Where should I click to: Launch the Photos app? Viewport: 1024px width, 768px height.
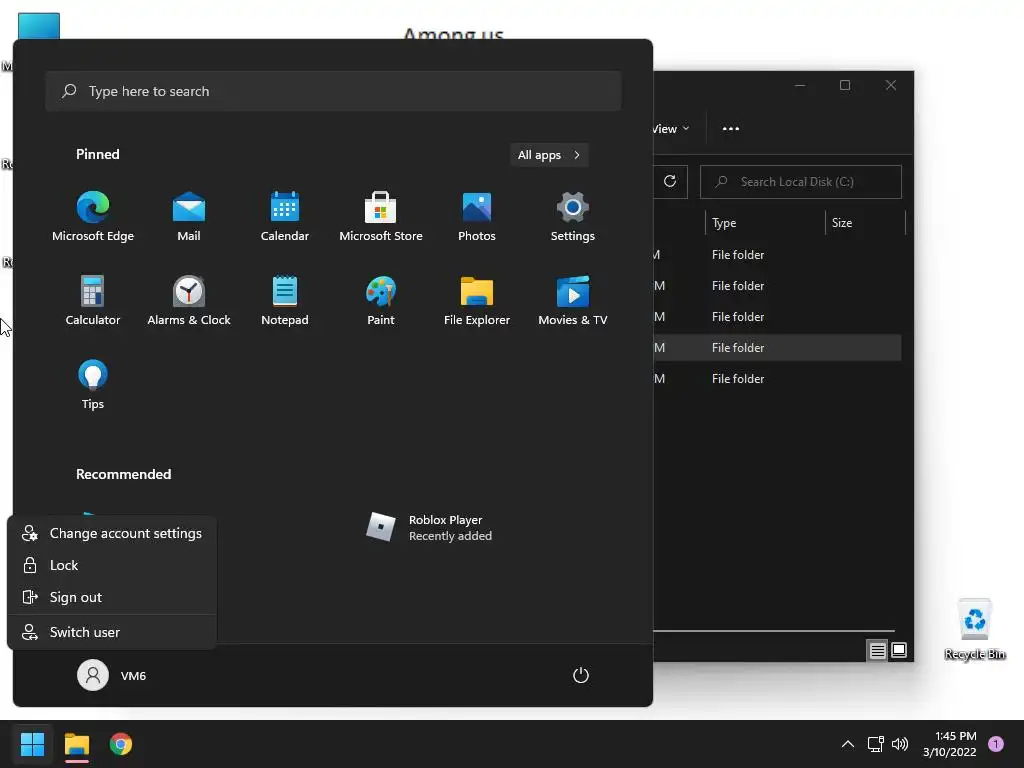477,217
